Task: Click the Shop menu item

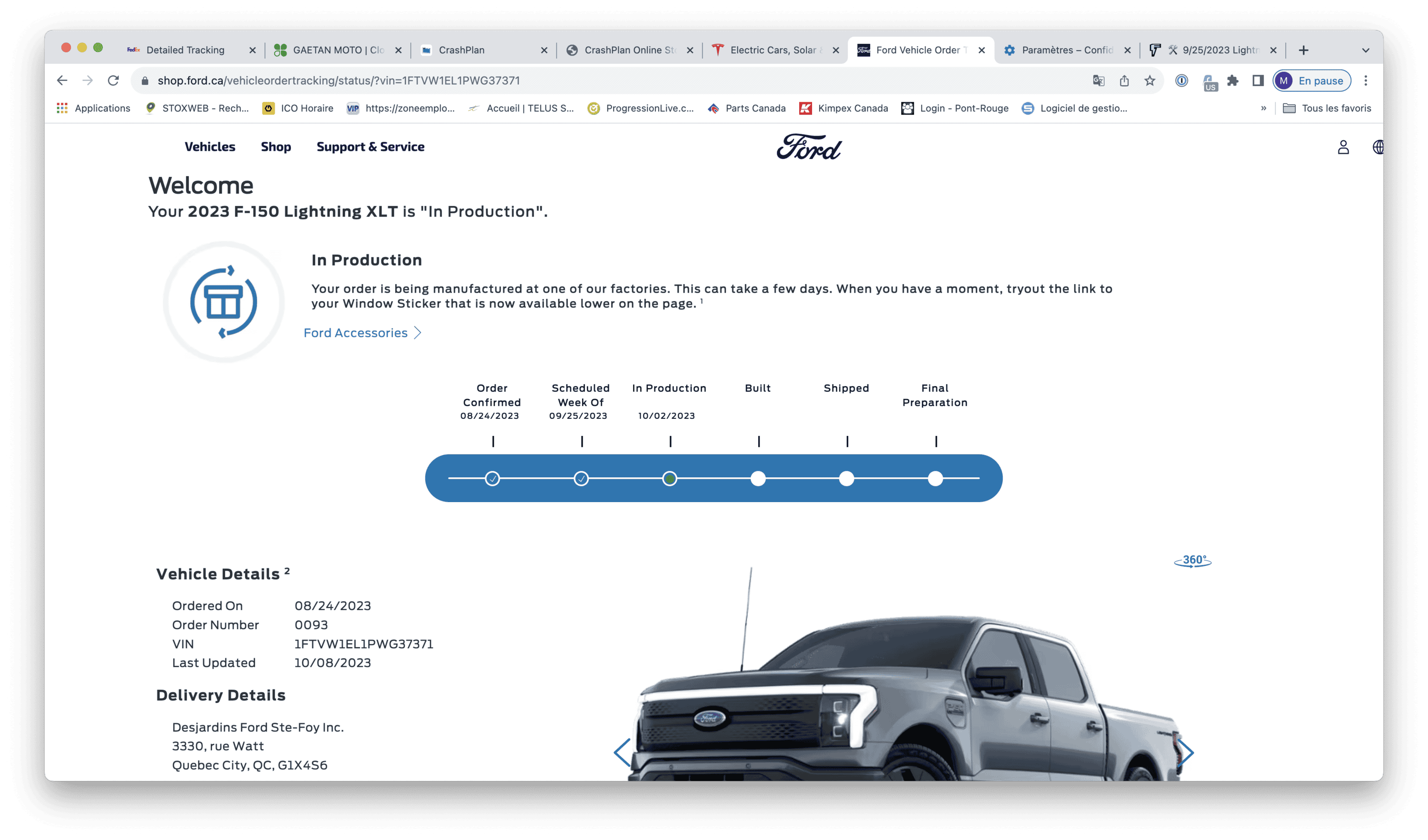Action: click(276, 147)
